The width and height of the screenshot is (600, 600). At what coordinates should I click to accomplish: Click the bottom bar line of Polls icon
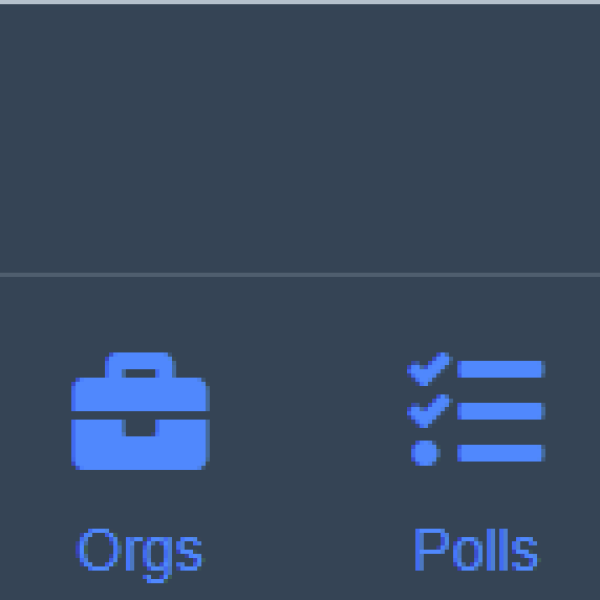501,453
